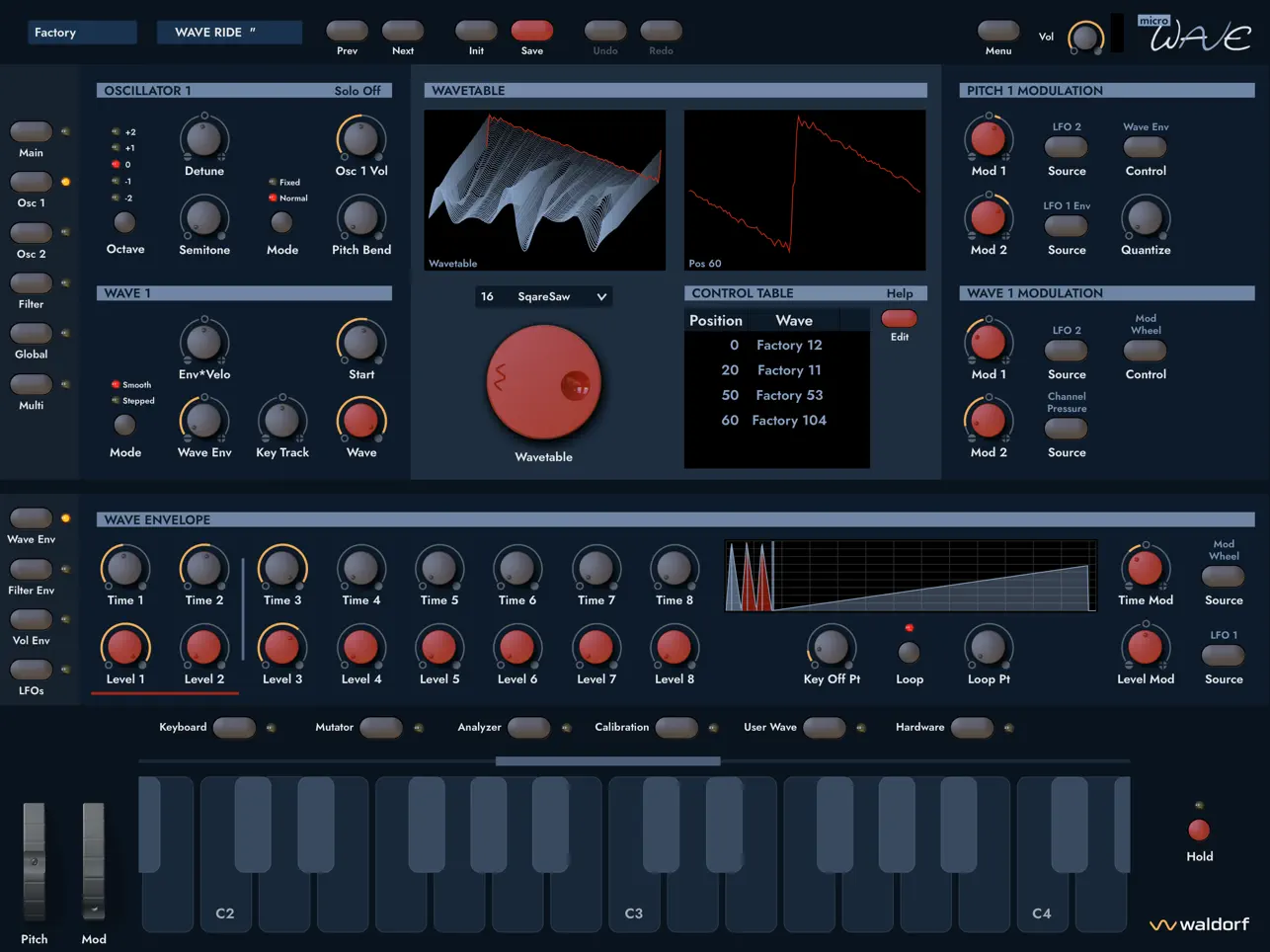Click Pitch 1 Modulation Mod 1 knob
Viewport: 1270px width, 952px height.
click(x=989, y=139)
